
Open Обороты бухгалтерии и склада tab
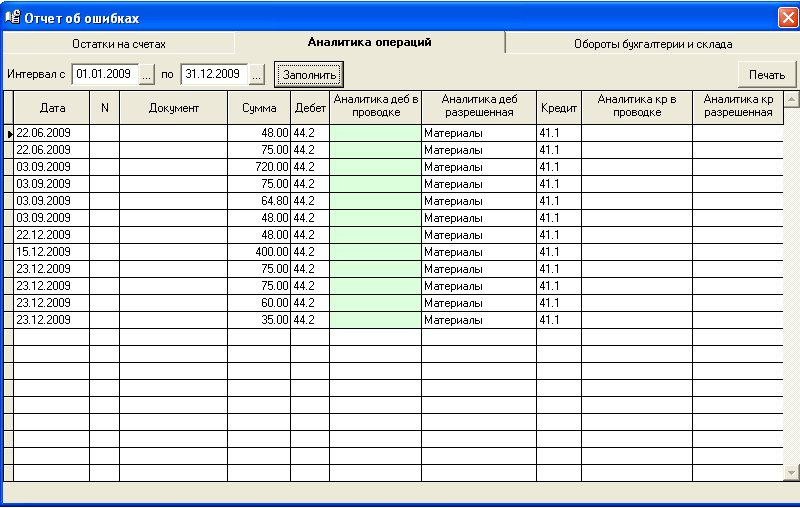(x=652, y=44)
